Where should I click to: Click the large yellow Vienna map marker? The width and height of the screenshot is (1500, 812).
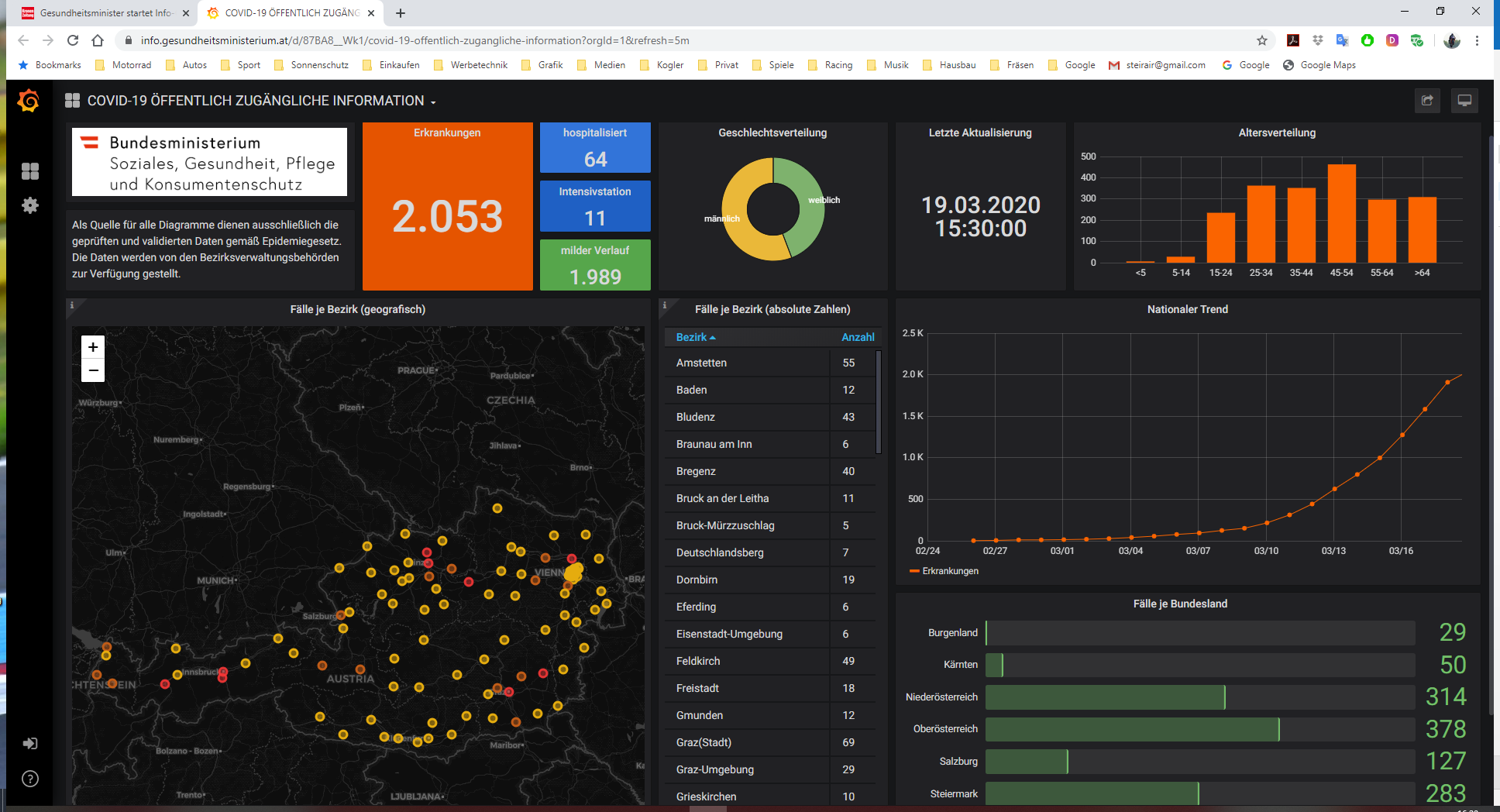tap(573, 573)
